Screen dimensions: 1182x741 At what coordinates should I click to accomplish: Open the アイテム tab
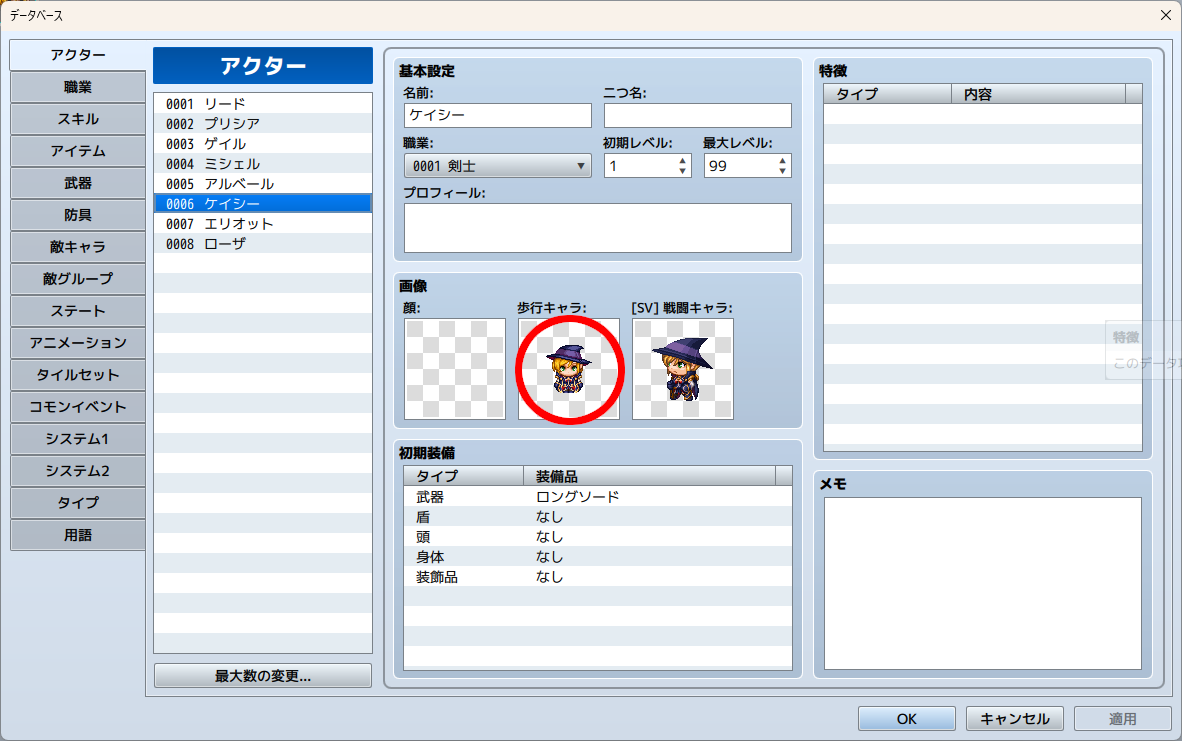tap(78, 151)
